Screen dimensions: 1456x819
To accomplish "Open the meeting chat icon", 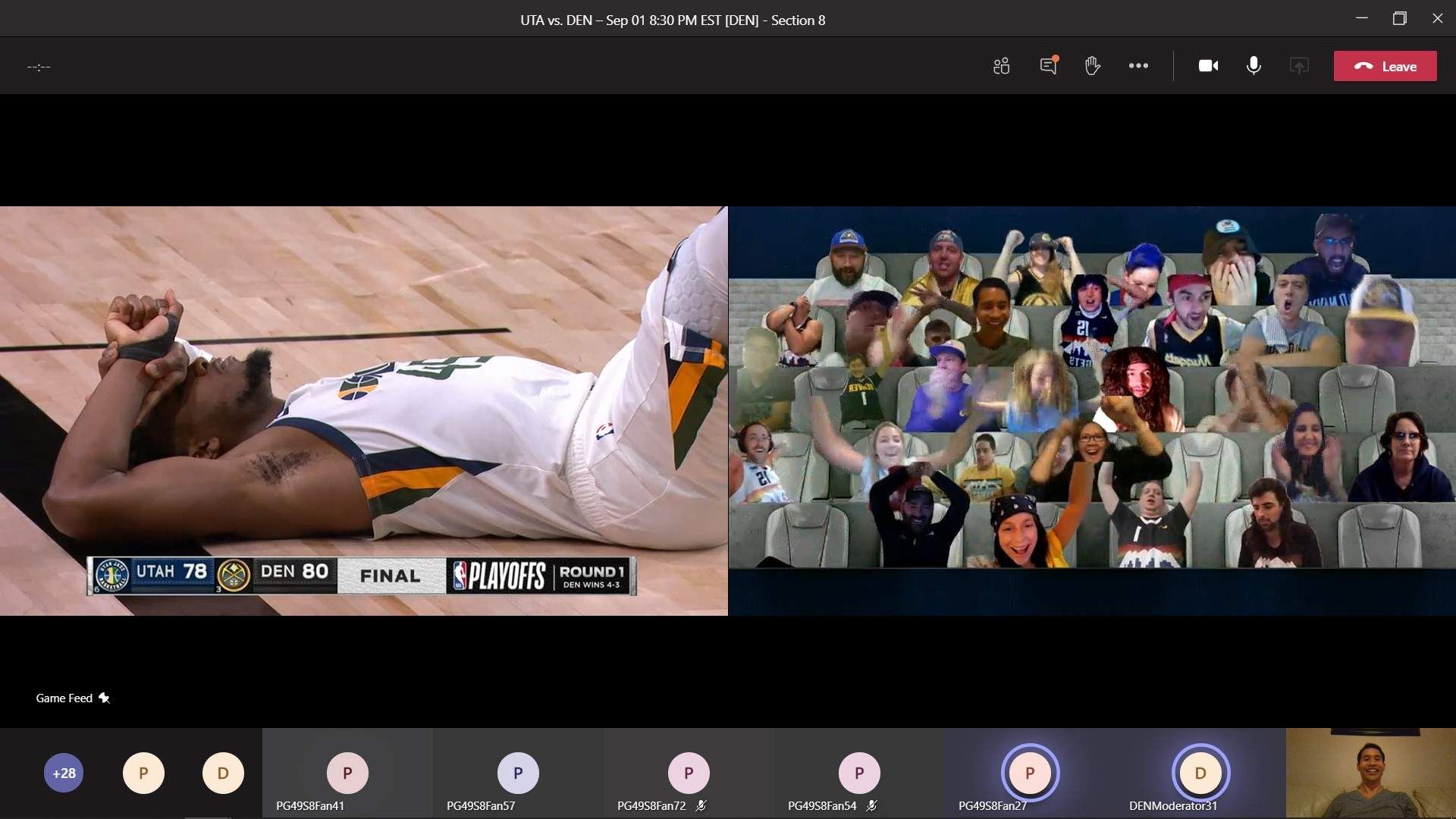I will pos(1048,66).
